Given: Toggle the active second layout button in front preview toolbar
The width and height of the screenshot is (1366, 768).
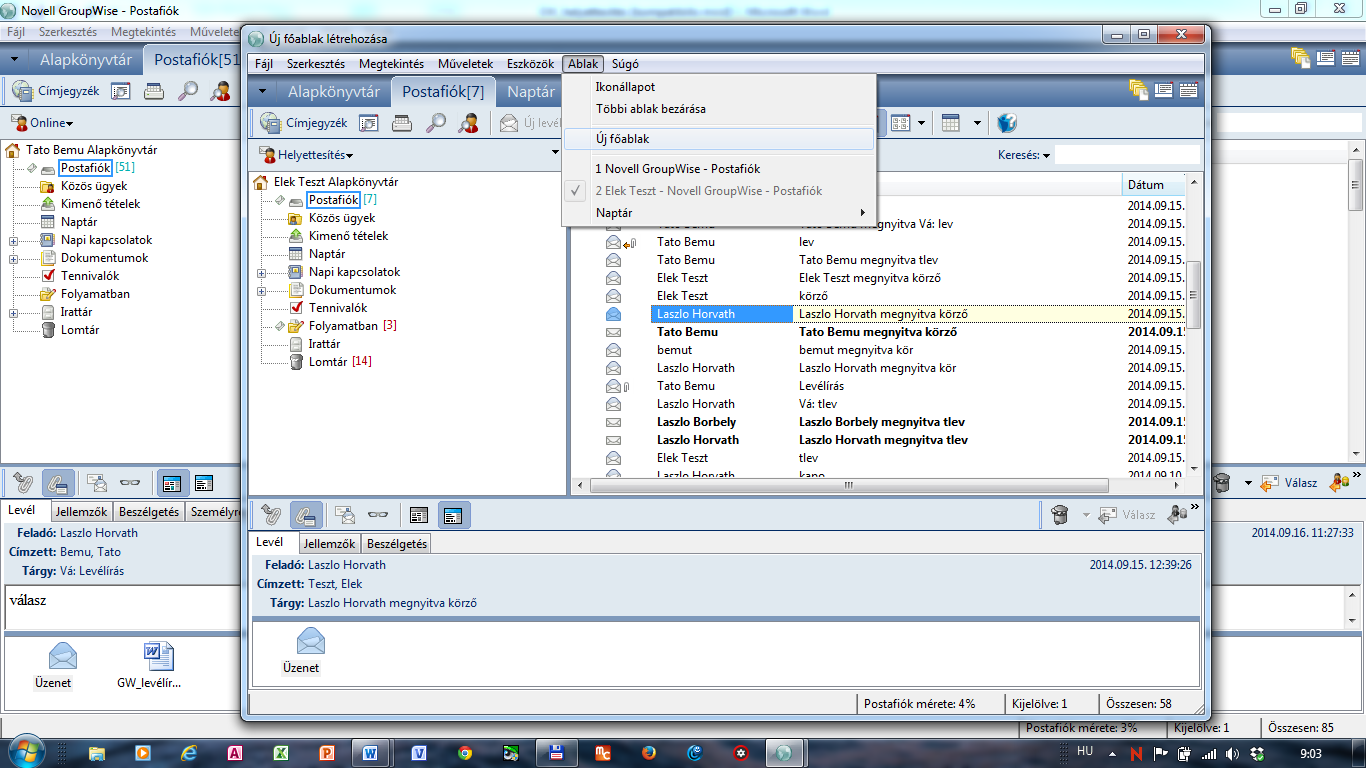Looking at the screenshot, I should 453,515.
